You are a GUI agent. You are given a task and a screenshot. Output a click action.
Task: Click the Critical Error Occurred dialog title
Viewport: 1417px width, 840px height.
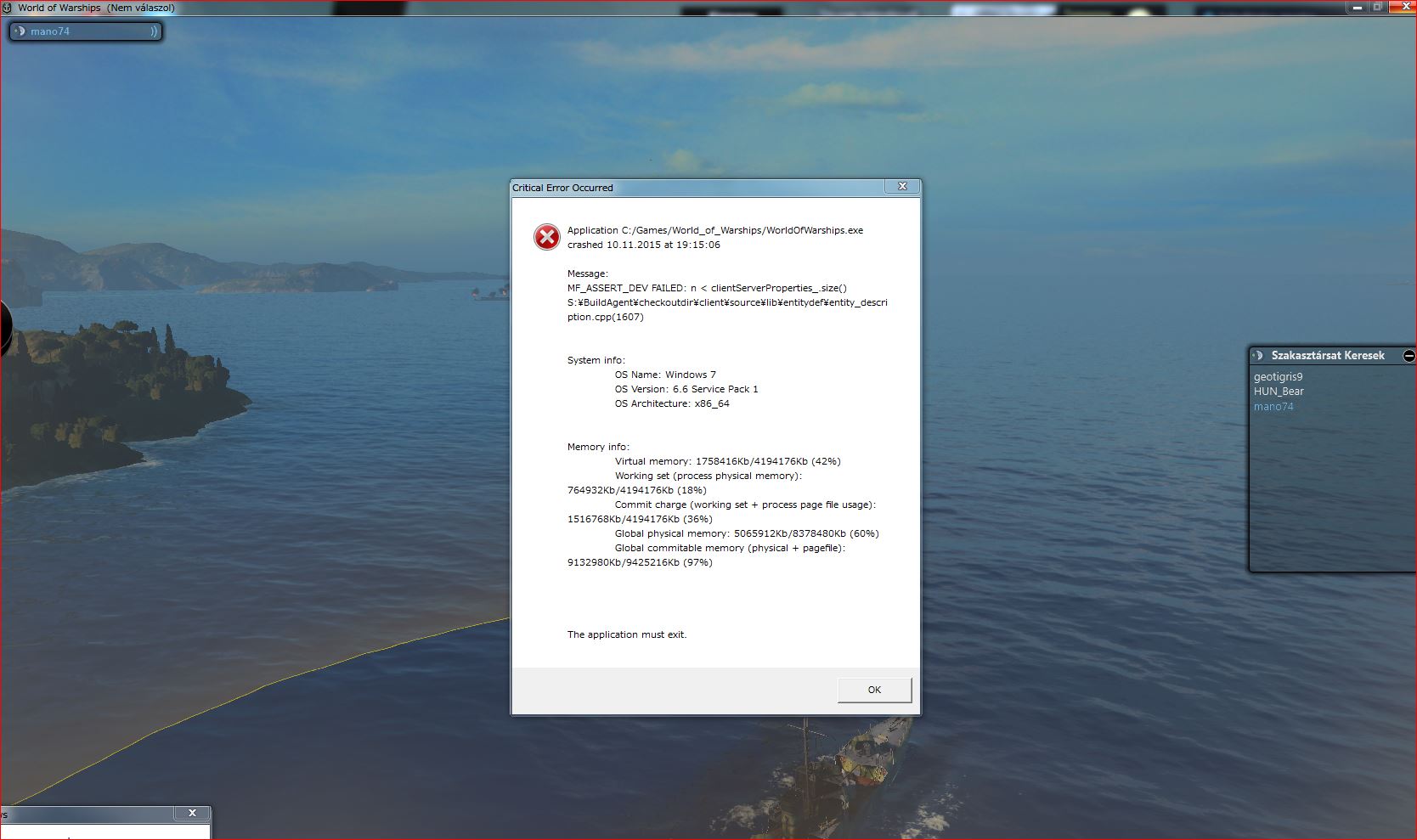click(562, 188)
